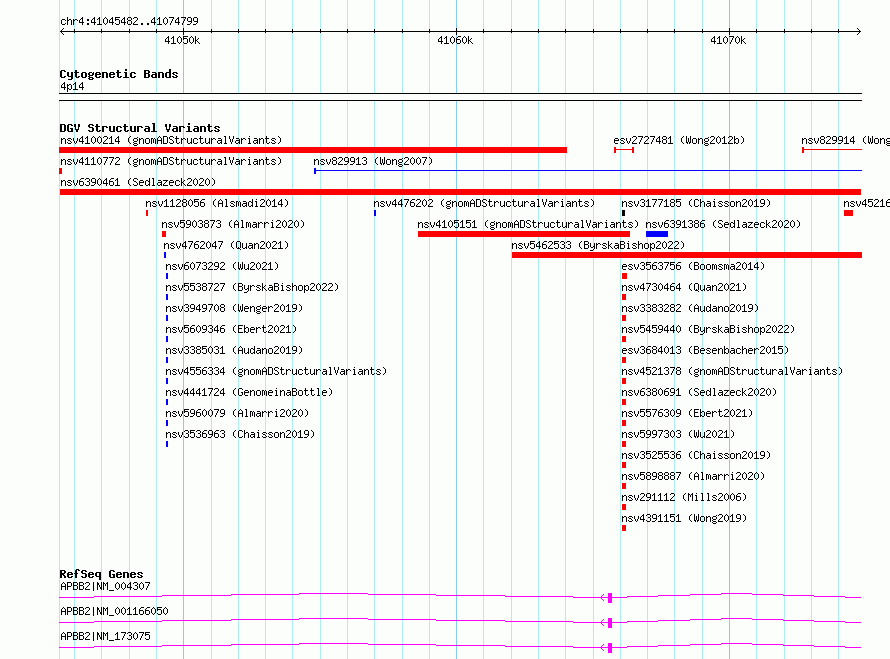
Task: Click the red bar under nsv4105151
Action: click(x=524, y=234)
